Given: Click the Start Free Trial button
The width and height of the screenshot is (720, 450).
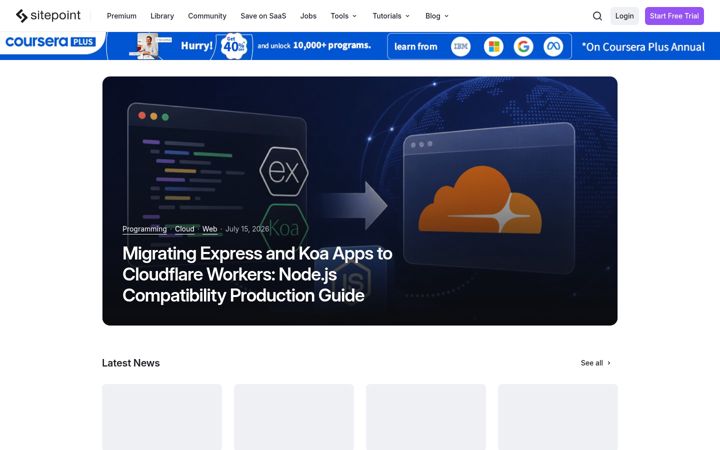Looking at the screenshot, I should pos(674,16).
